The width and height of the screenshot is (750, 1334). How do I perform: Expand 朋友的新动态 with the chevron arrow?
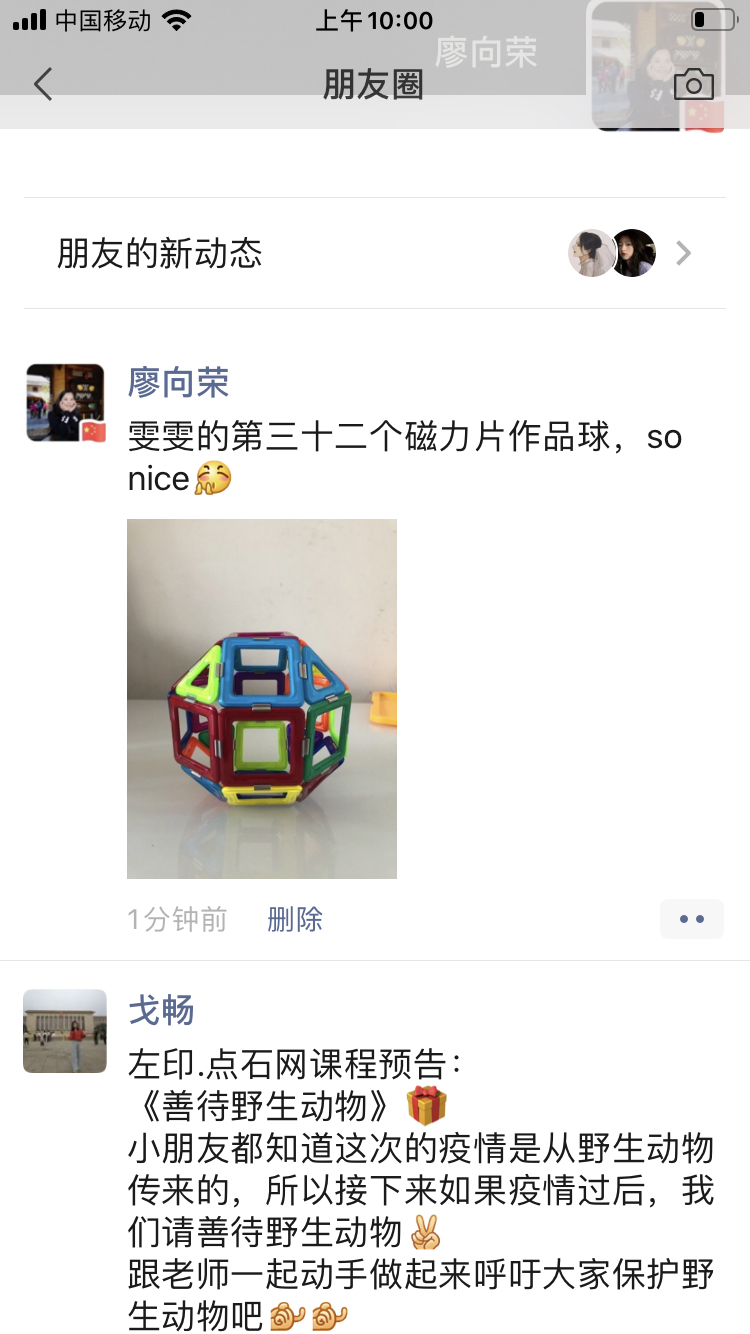[684, 253]
